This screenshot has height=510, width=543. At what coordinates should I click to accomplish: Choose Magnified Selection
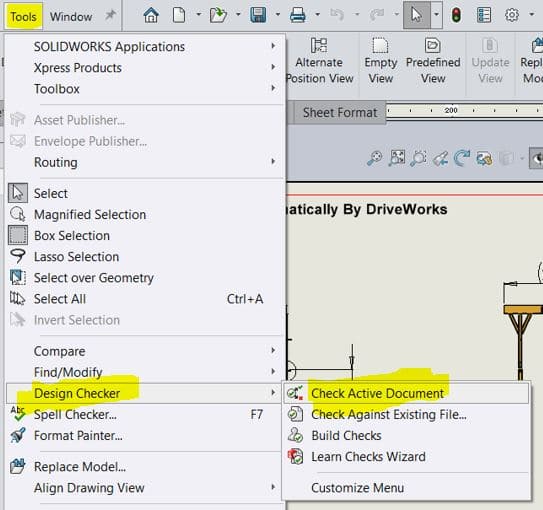click(x=145, y=214)
